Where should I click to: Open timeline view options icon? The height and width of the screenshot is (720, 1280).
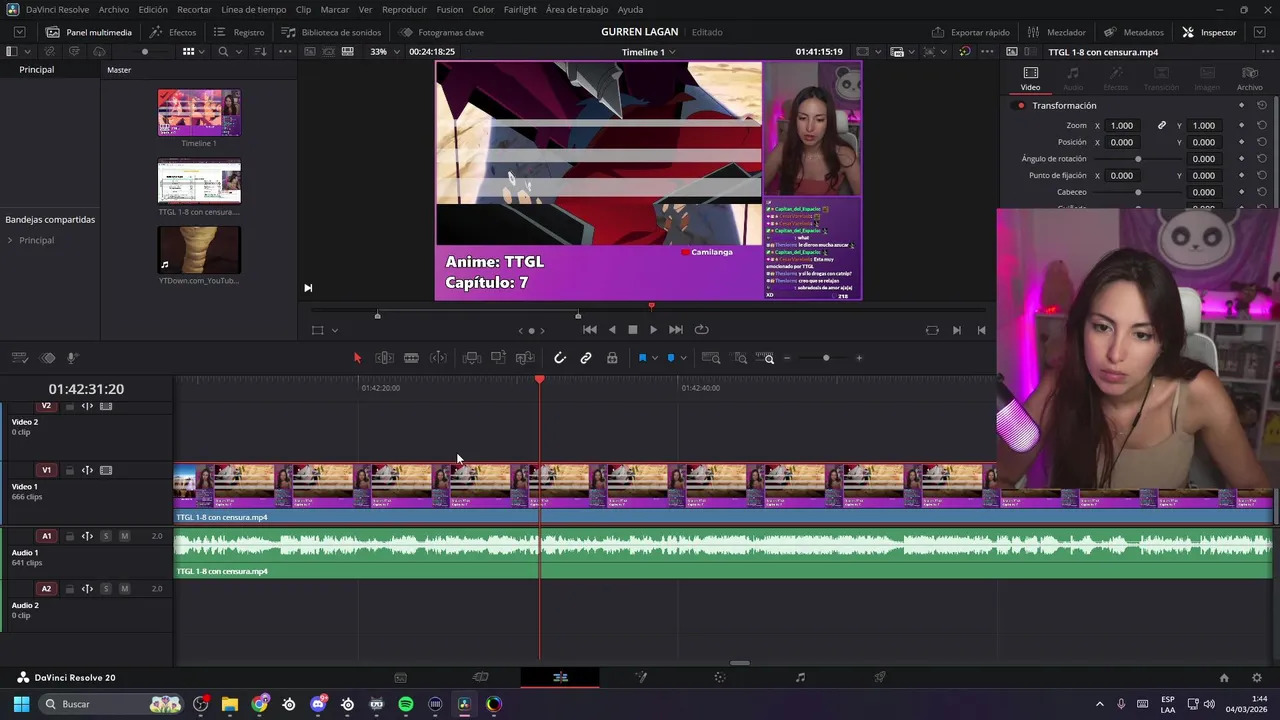click(19, 358)
